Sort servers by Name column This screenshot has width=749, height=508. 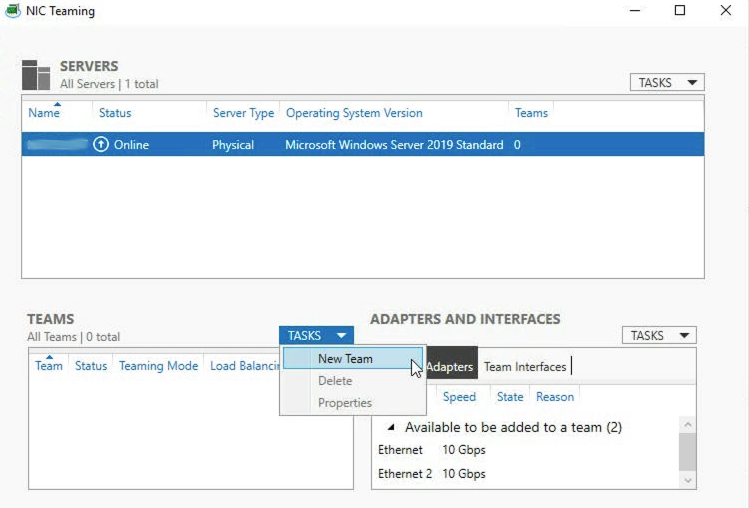coord(44,113)
